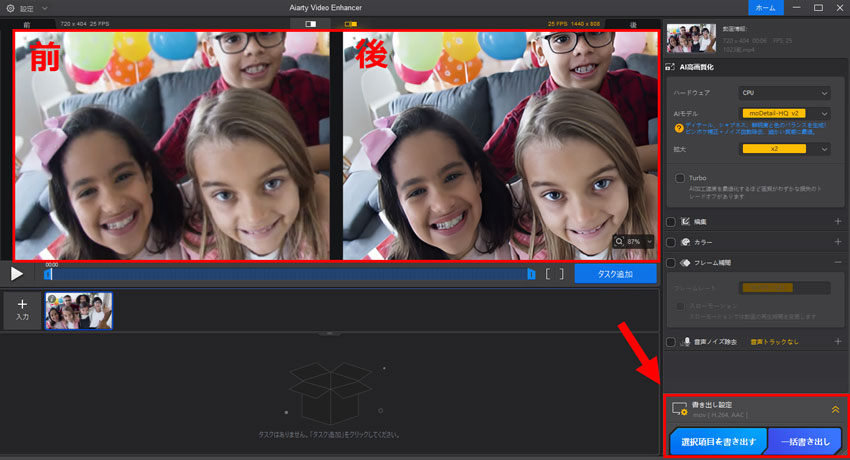Enable the カラー checkbox

tap(671, 242)
